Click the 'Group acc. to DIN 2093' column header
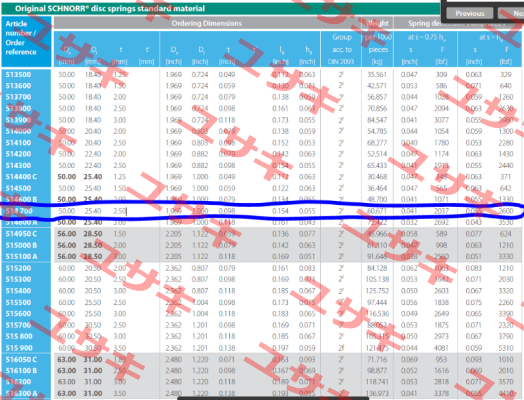 point(341,49)
